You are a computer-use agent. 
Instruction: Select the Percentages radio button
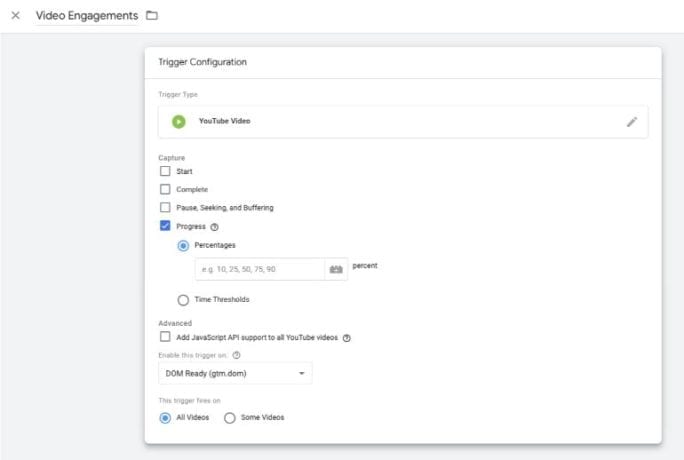coord(183,245)
